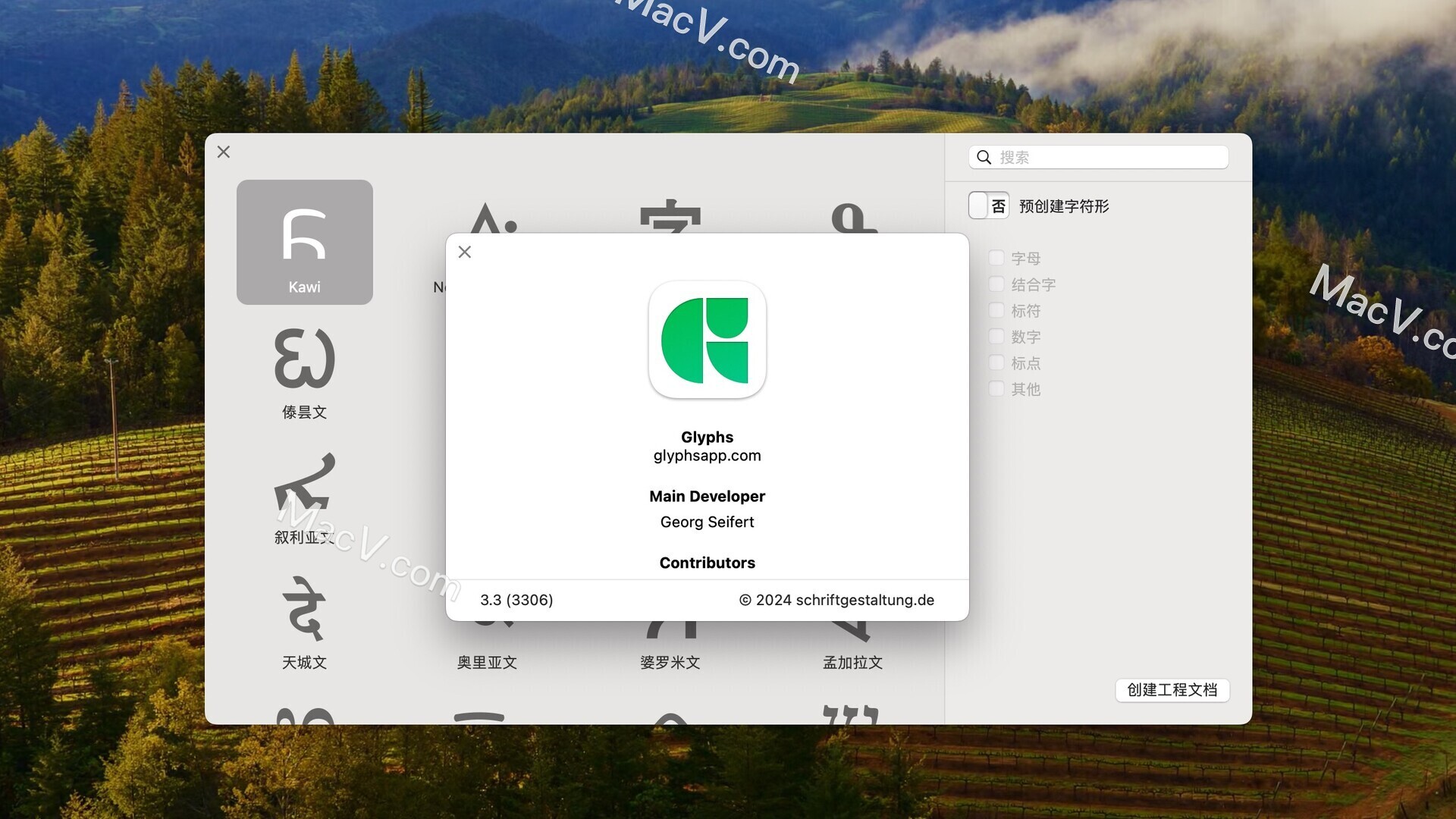This screenshot has height=819, width=1456.
Task: Click the © 2024 schriftgestaltung.de text
Action: point(836,600)
